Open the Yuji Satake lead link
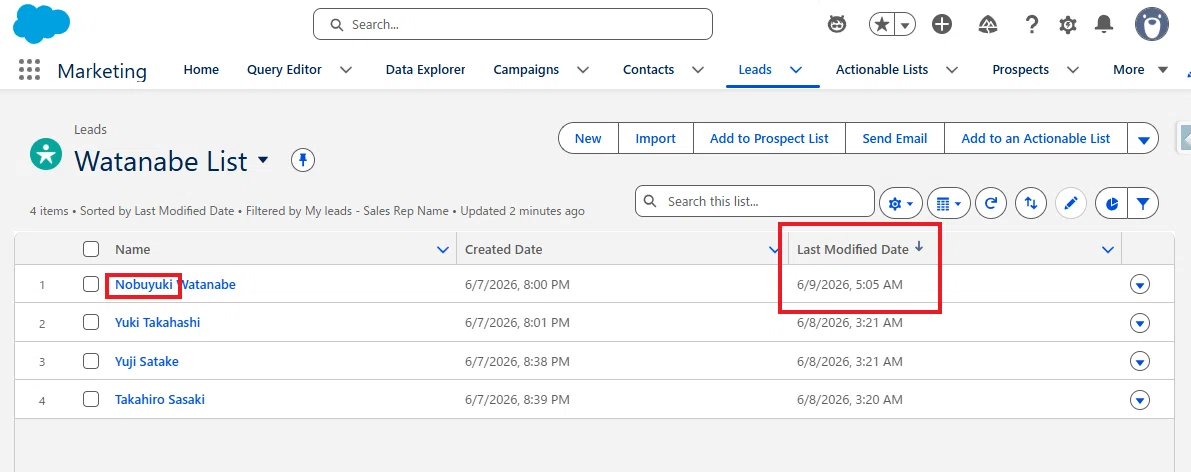Image resolution: width=1191 pixels, height=472 pixels. [x=147, y=361]
